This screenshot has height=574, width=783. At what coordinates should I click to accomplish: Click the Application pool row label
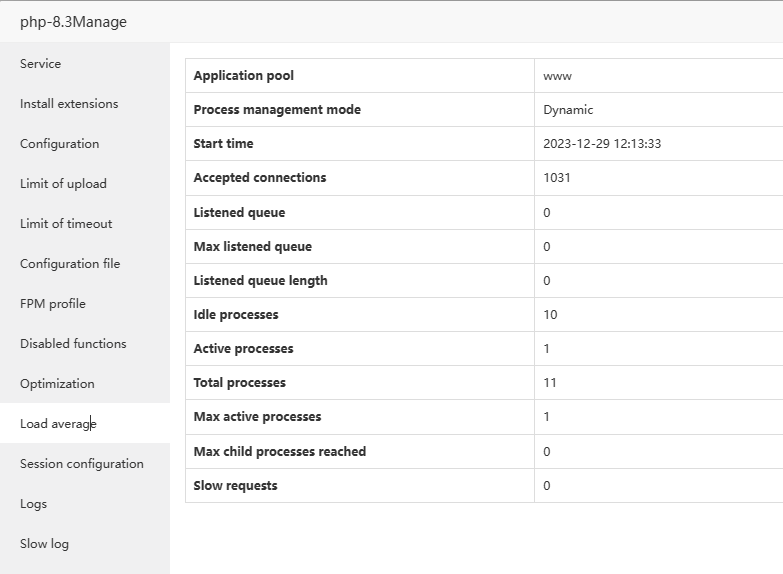[x=244, y=76]
